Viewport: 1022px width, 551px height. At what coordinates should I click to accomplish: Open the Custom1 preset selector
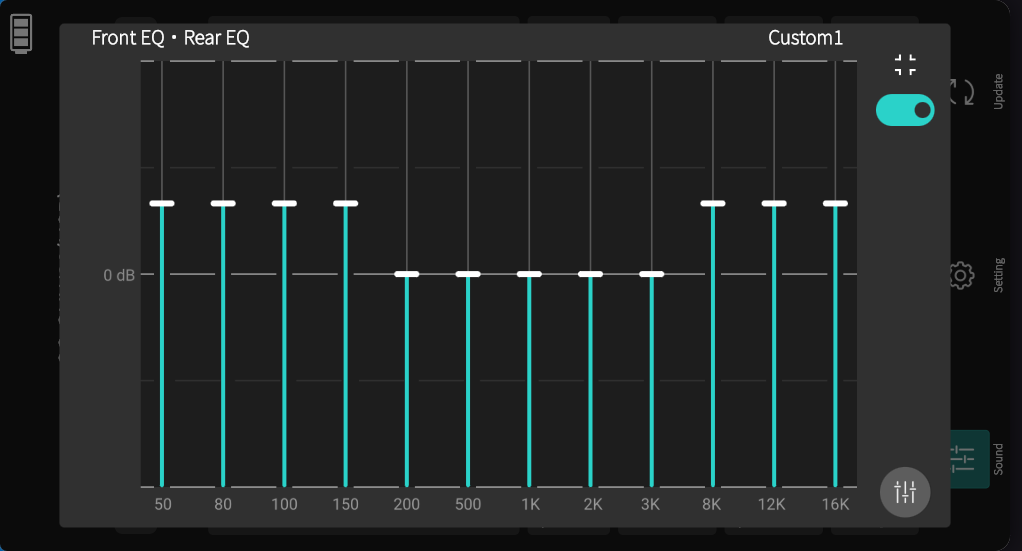[805, 38]
